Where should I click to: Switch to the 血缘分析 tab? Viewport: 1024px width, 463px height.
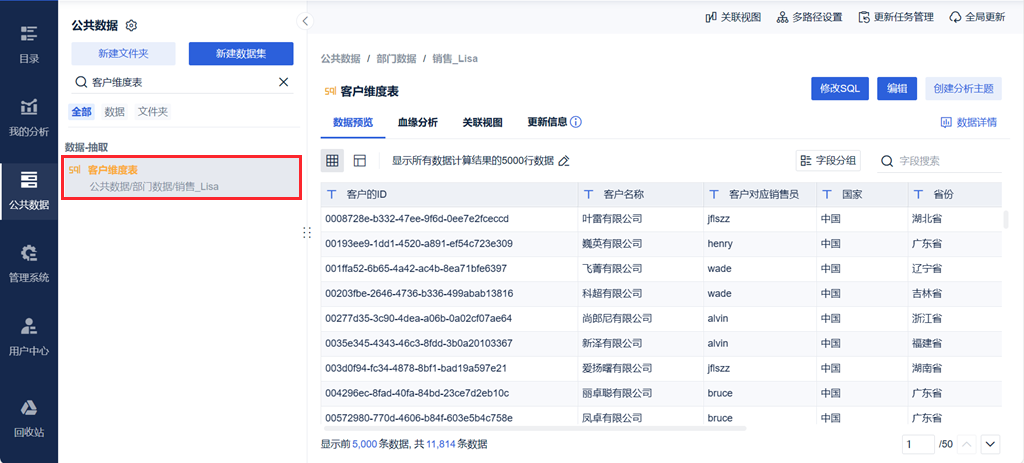[x=418, y=122]
